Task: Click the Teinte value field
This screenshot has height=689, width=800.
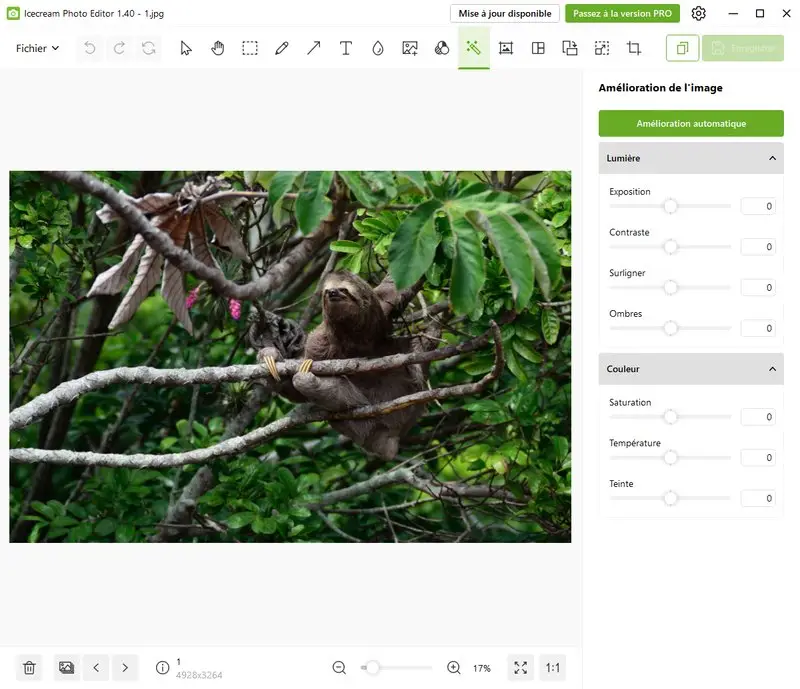Action: point(758,498)
